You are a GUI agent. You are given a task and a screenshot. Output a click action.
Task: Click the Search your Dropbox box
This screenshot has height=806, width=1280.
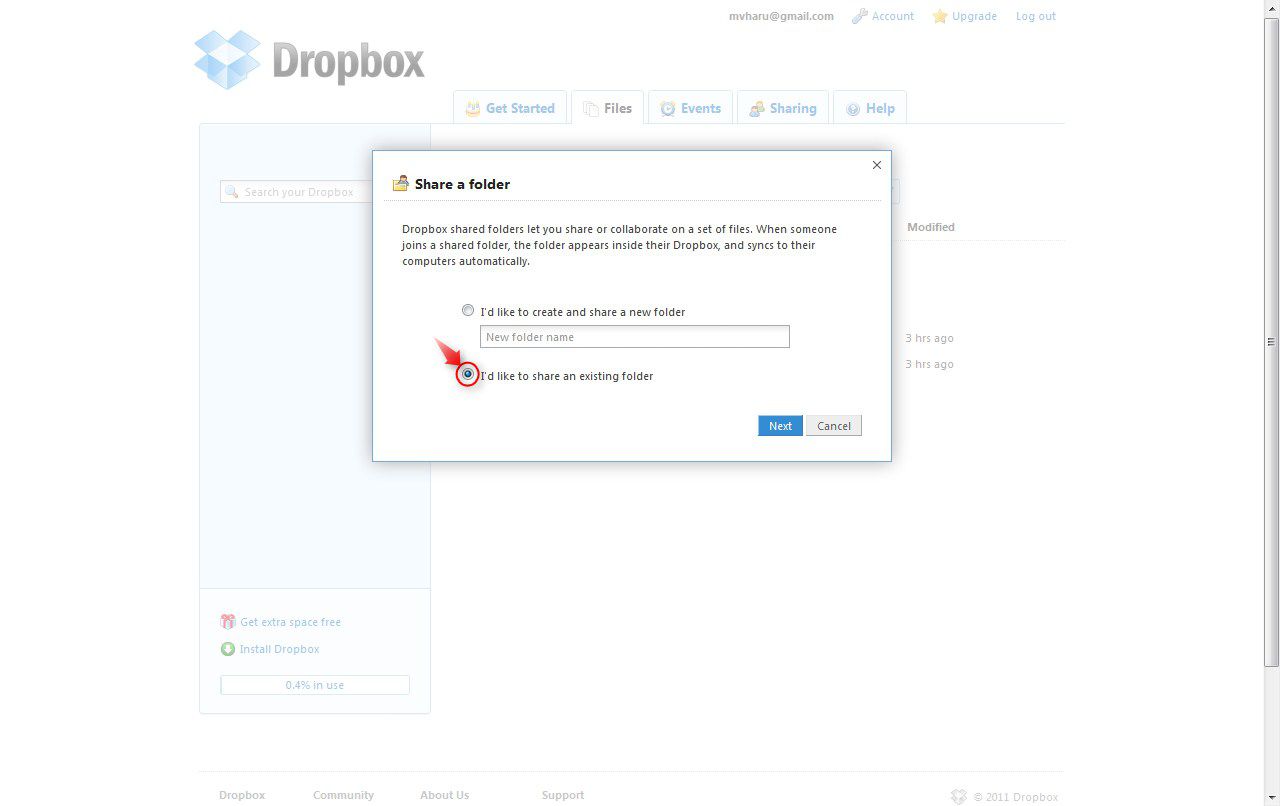298,192
